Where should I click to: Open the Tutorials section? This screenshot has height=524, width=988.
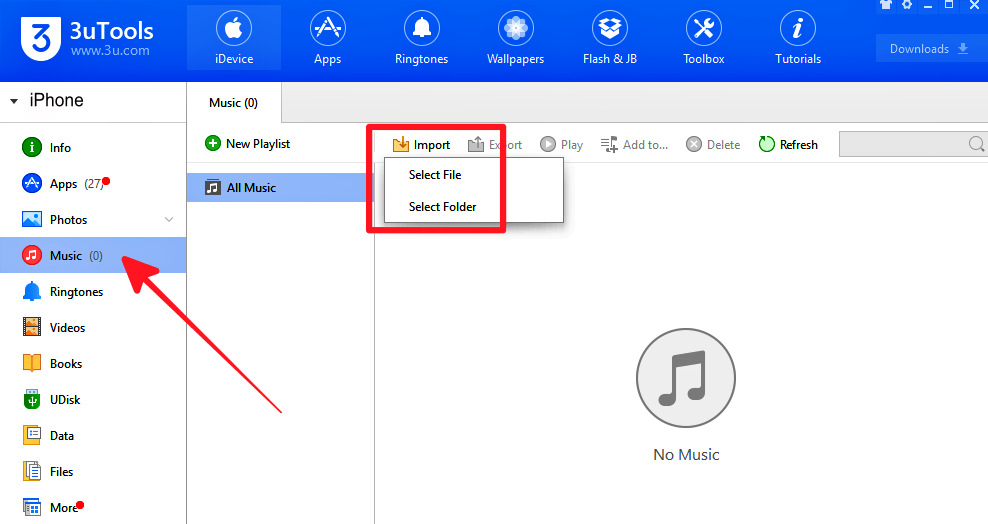pyautogui.click(x=798, y=38)
